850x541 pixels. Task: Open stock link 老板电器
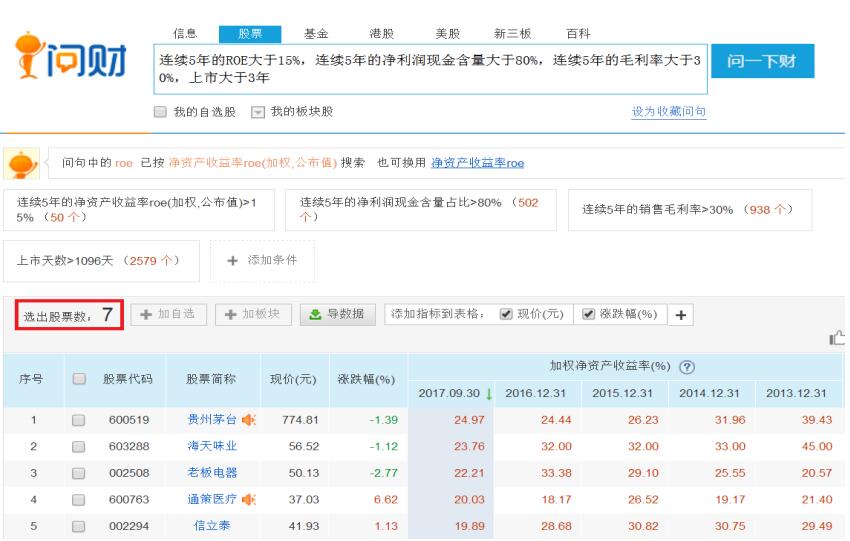click(212, 473)
